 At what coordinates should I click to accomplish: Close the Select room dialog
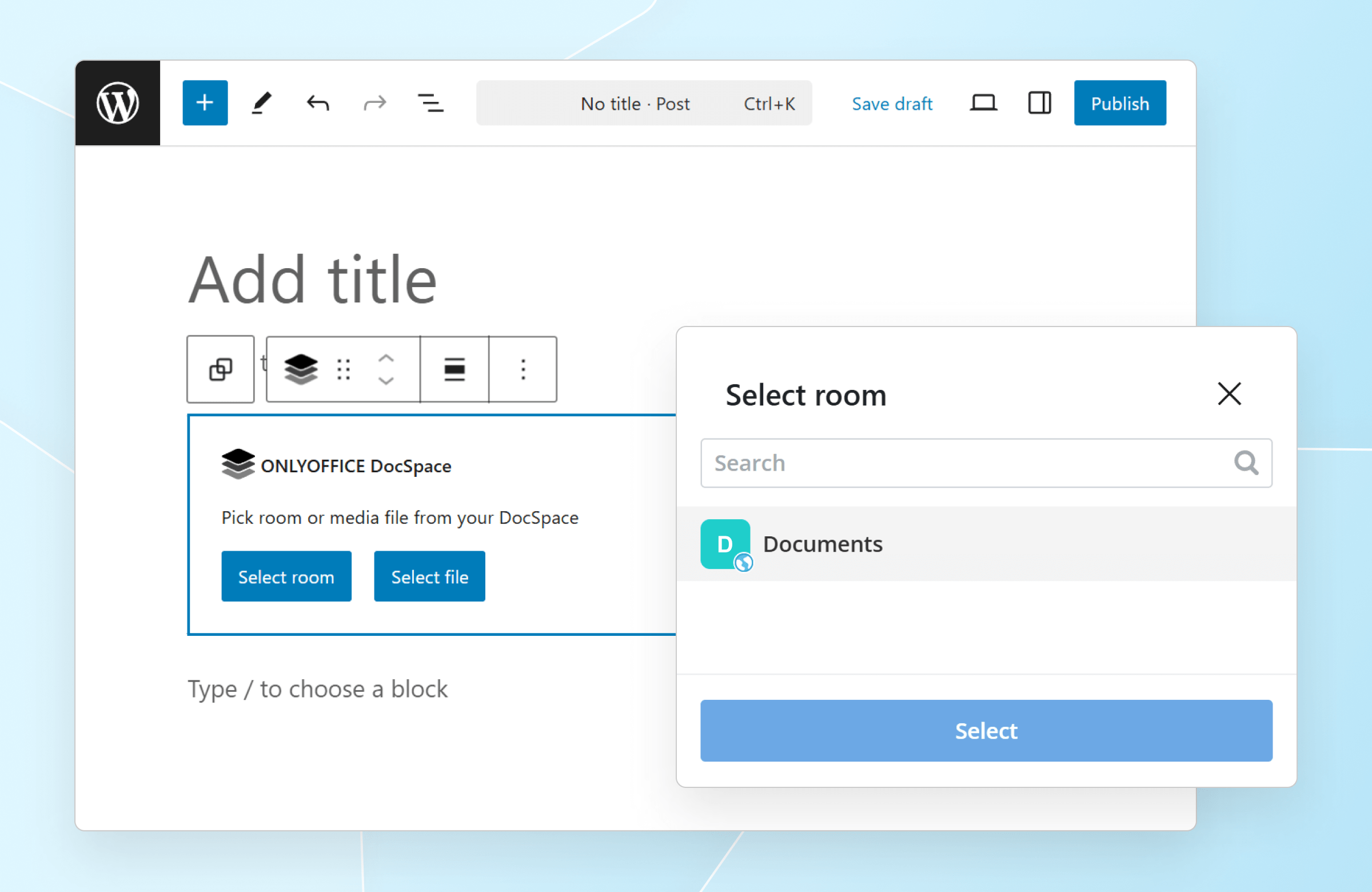(x=1229, y=394)
